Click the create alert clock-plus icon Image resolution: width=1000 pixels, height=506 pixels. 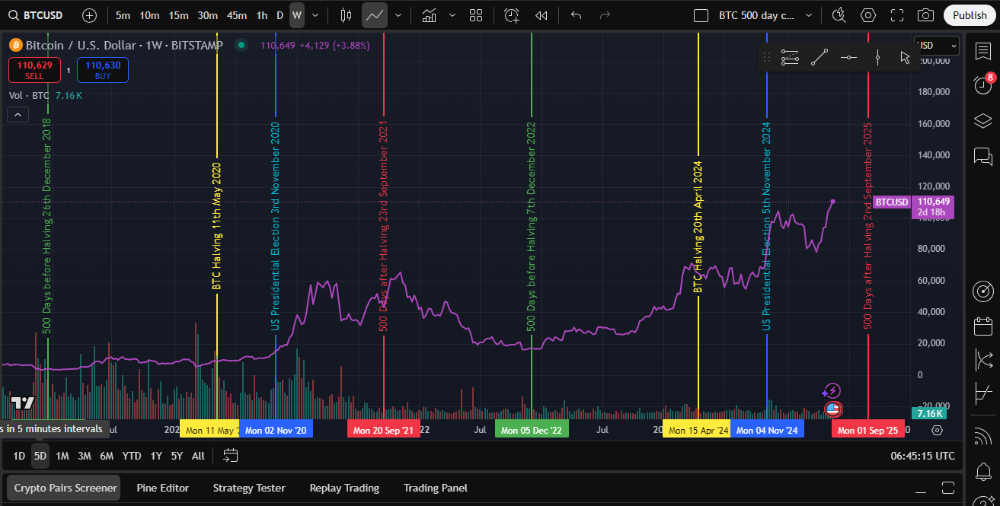(x=512, y=15)
